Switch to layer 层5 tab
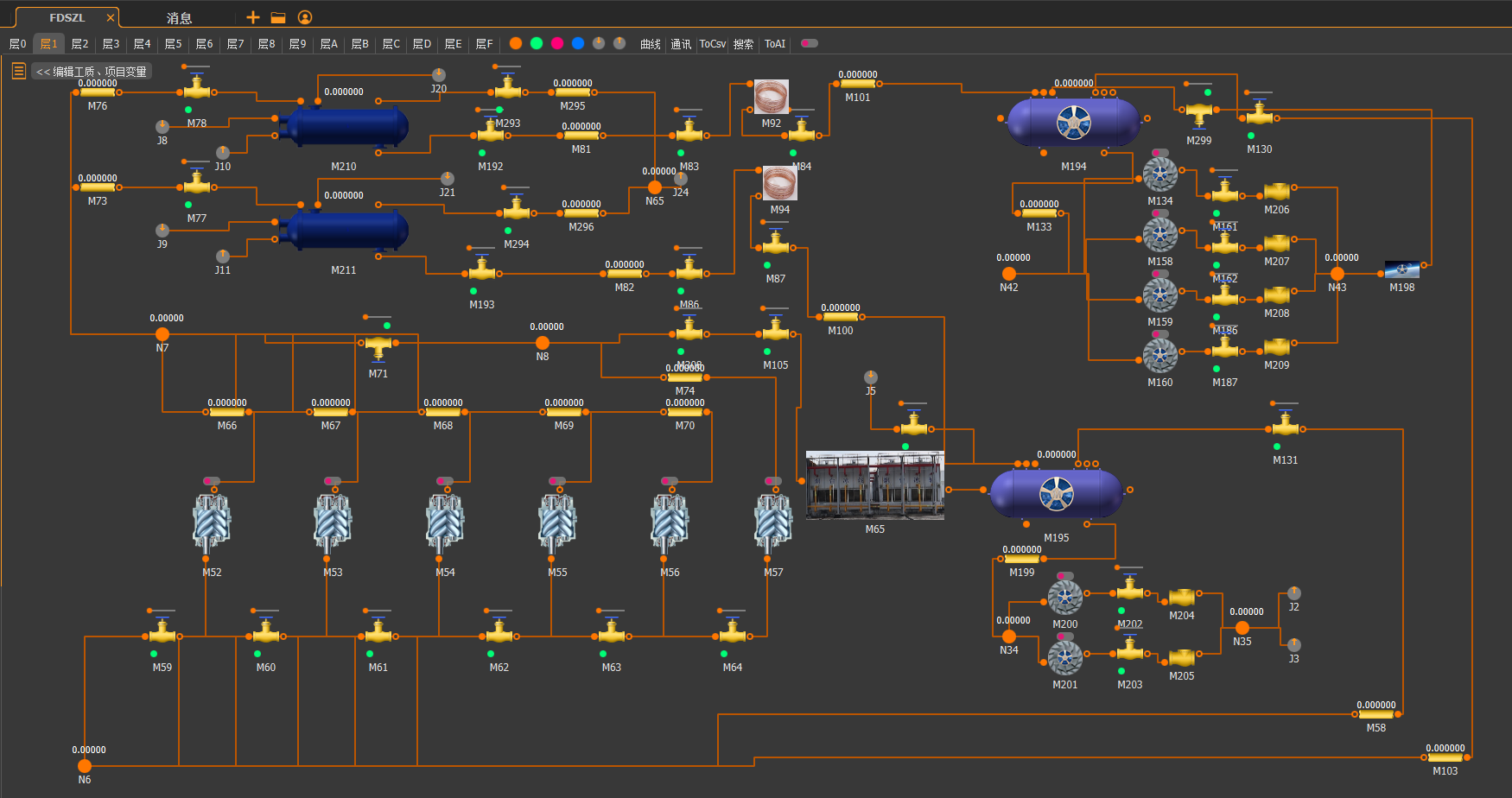 tap(173, 43)
